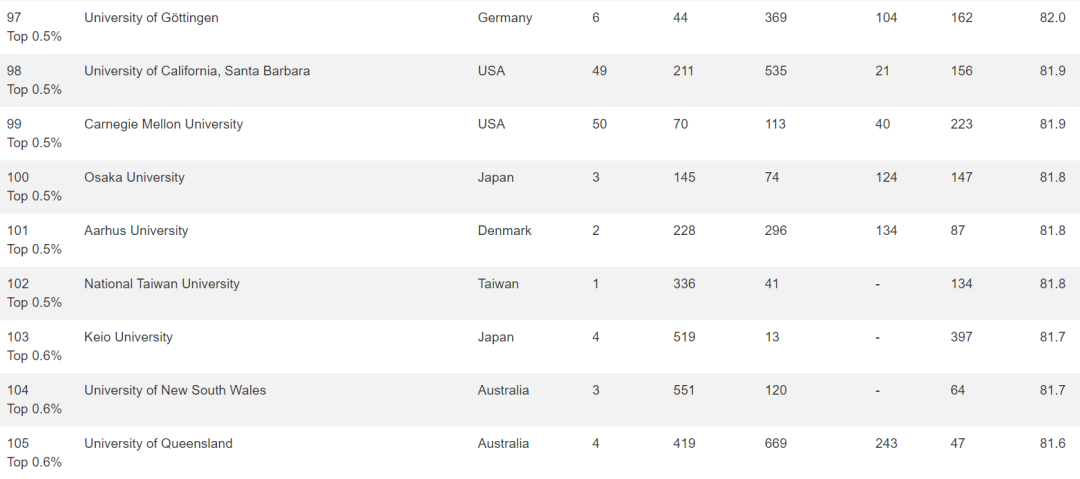Click the rank 97 cell
This screenshot has height=479, width=1080.
[34, 27]
